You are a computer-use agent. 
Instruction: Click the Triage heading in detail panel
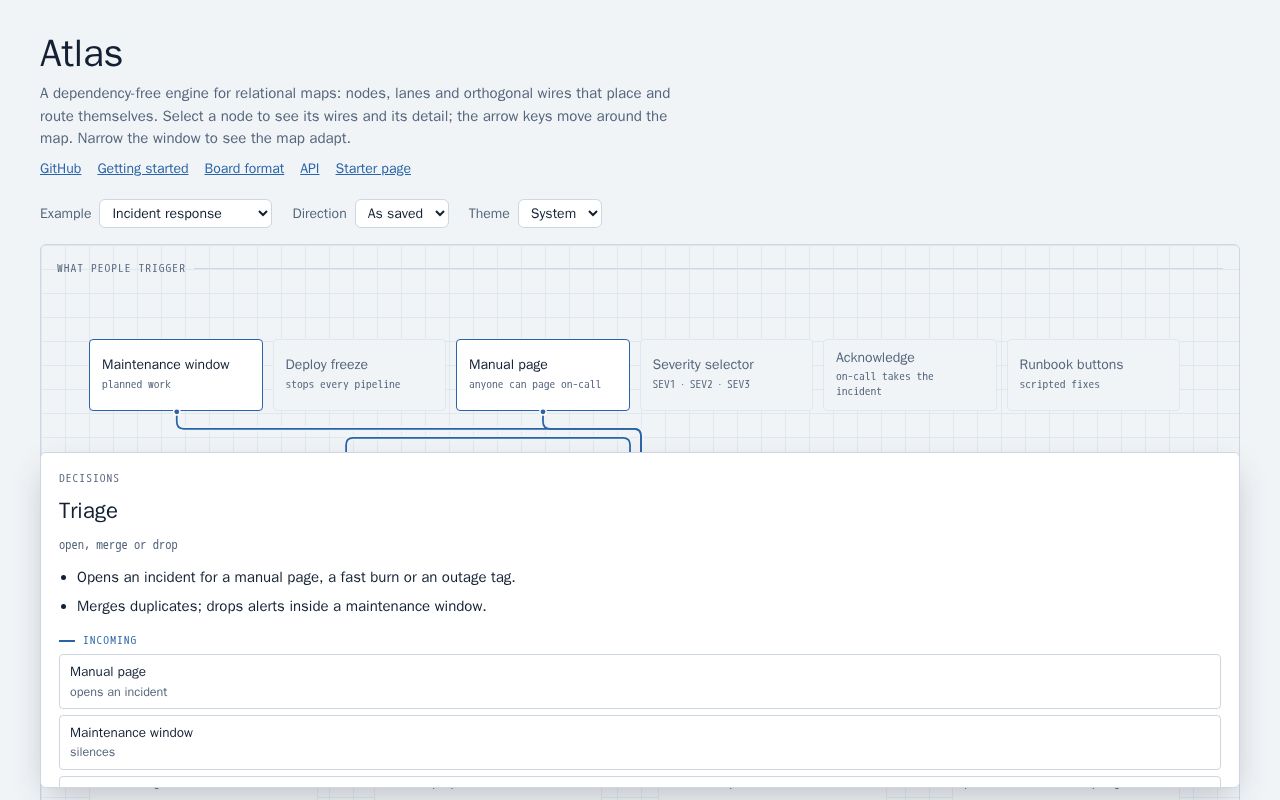point(88,511)
